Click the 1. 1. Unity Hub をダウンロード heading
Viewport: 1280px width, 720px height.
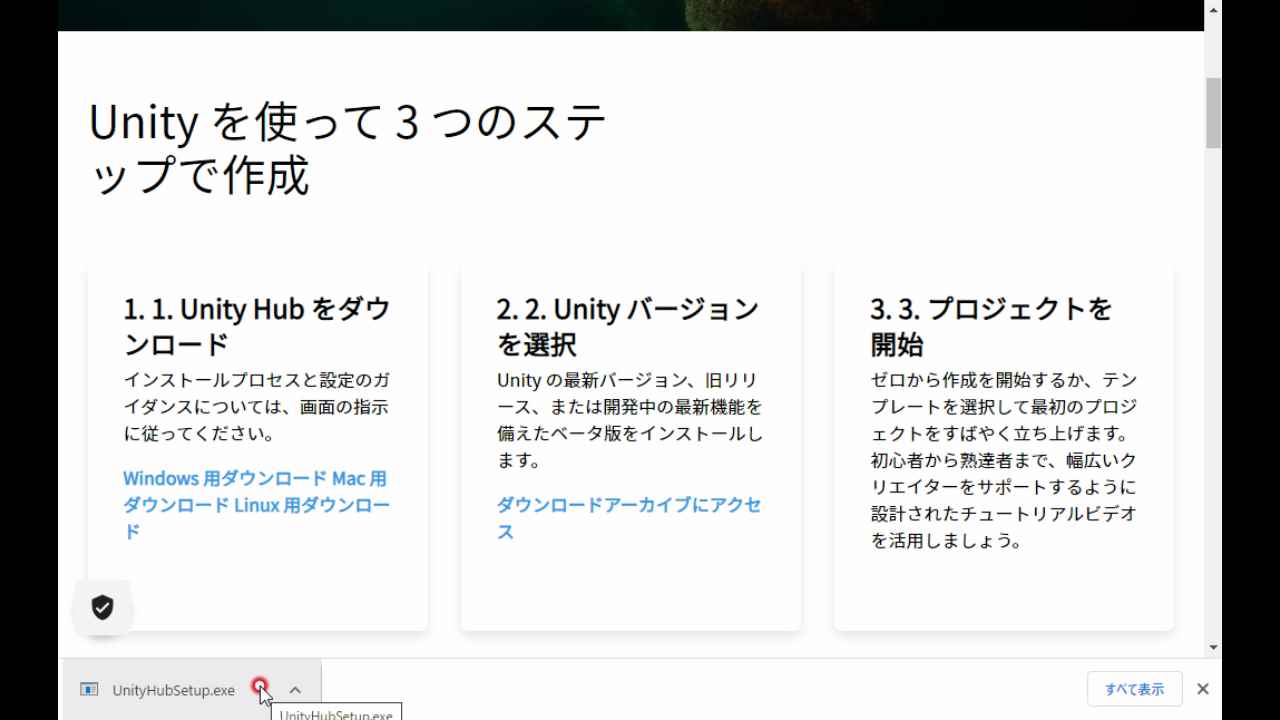pos(257,327)
